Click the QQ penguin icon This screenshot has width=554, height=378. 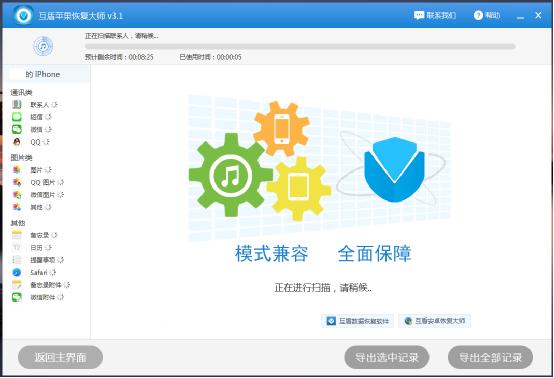(17, 142)
